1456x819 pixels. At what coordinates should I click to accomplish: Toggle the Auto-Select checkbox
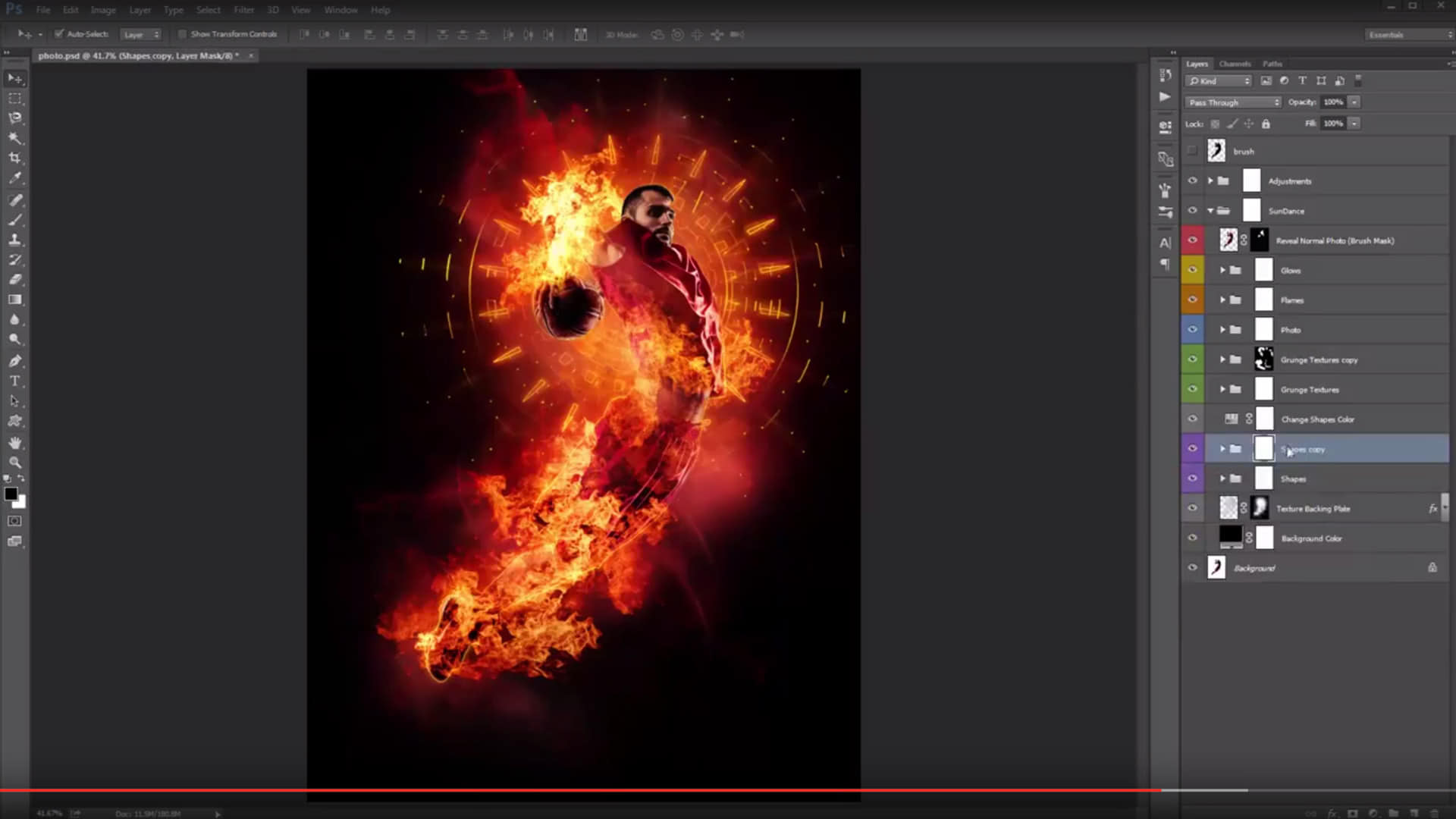coord(59,34)
